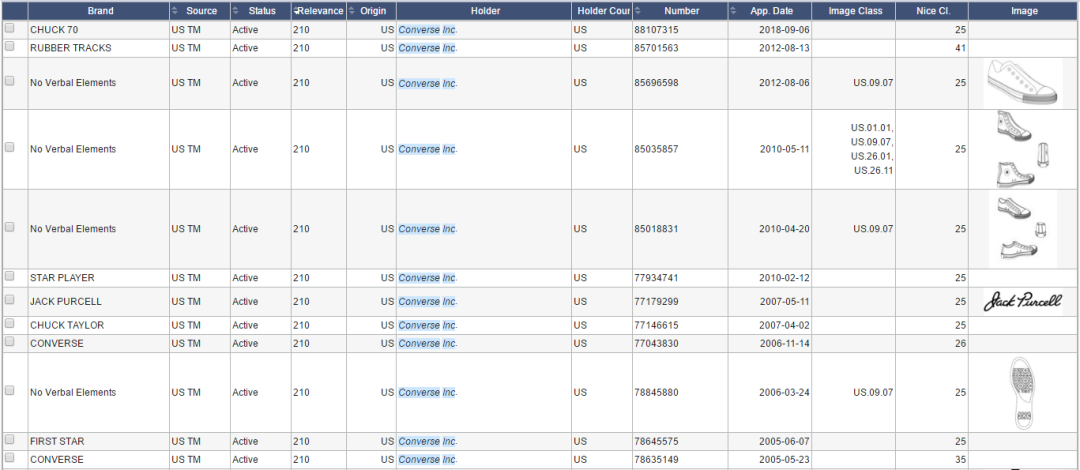This screenshot has width=1080, height=470.
Task: Sort by Number using its sort arrows
Action: (637, 11)
